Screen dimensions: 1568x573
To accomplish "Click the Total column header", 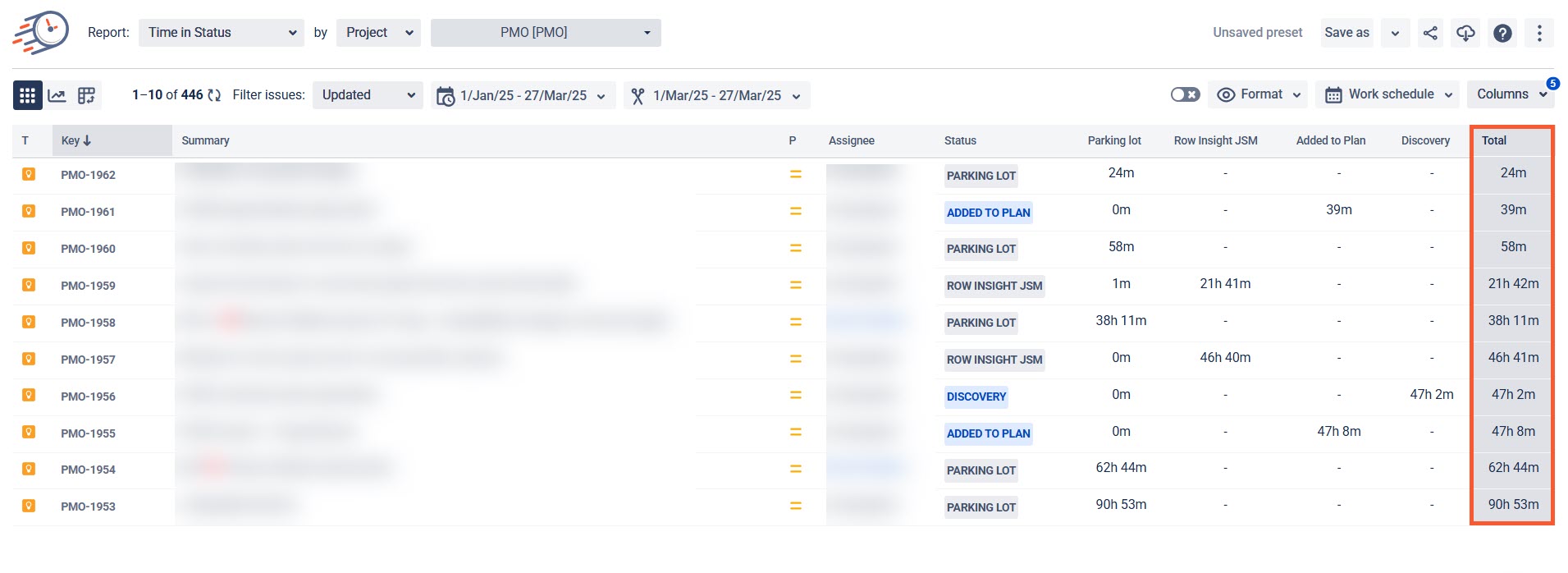I will coord(1494,140).
